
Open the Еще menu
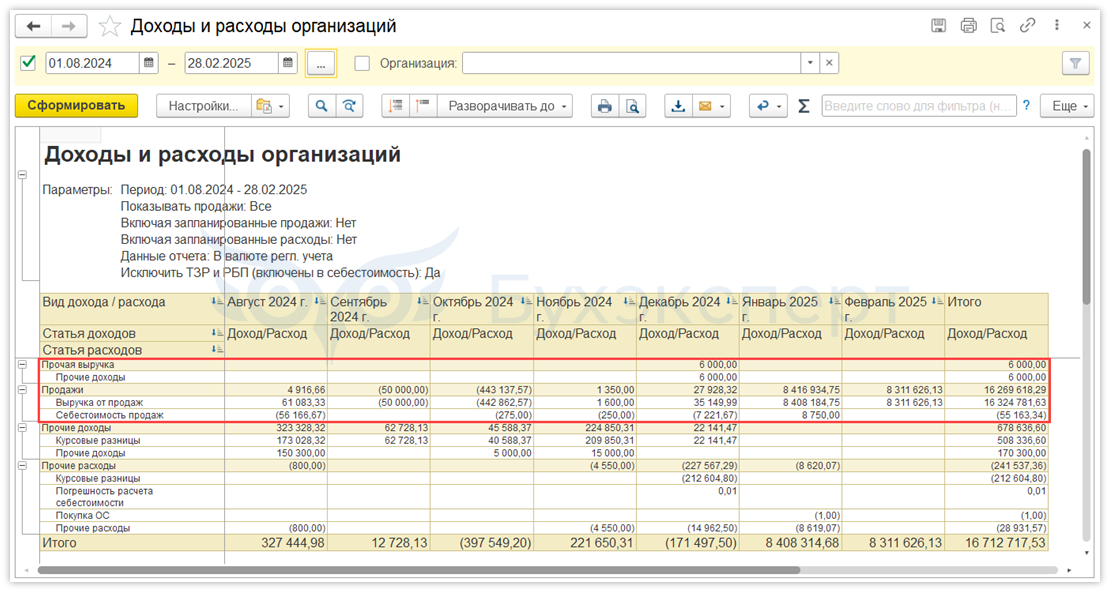[x=1068, y=106]
